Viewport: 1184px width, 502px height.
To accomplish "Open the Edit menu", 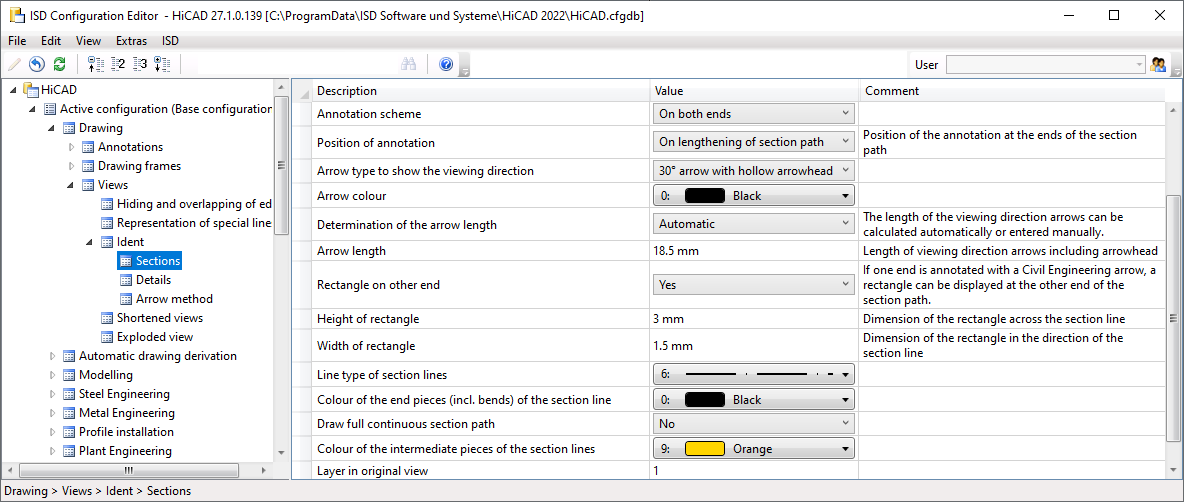I will point(51,41).
